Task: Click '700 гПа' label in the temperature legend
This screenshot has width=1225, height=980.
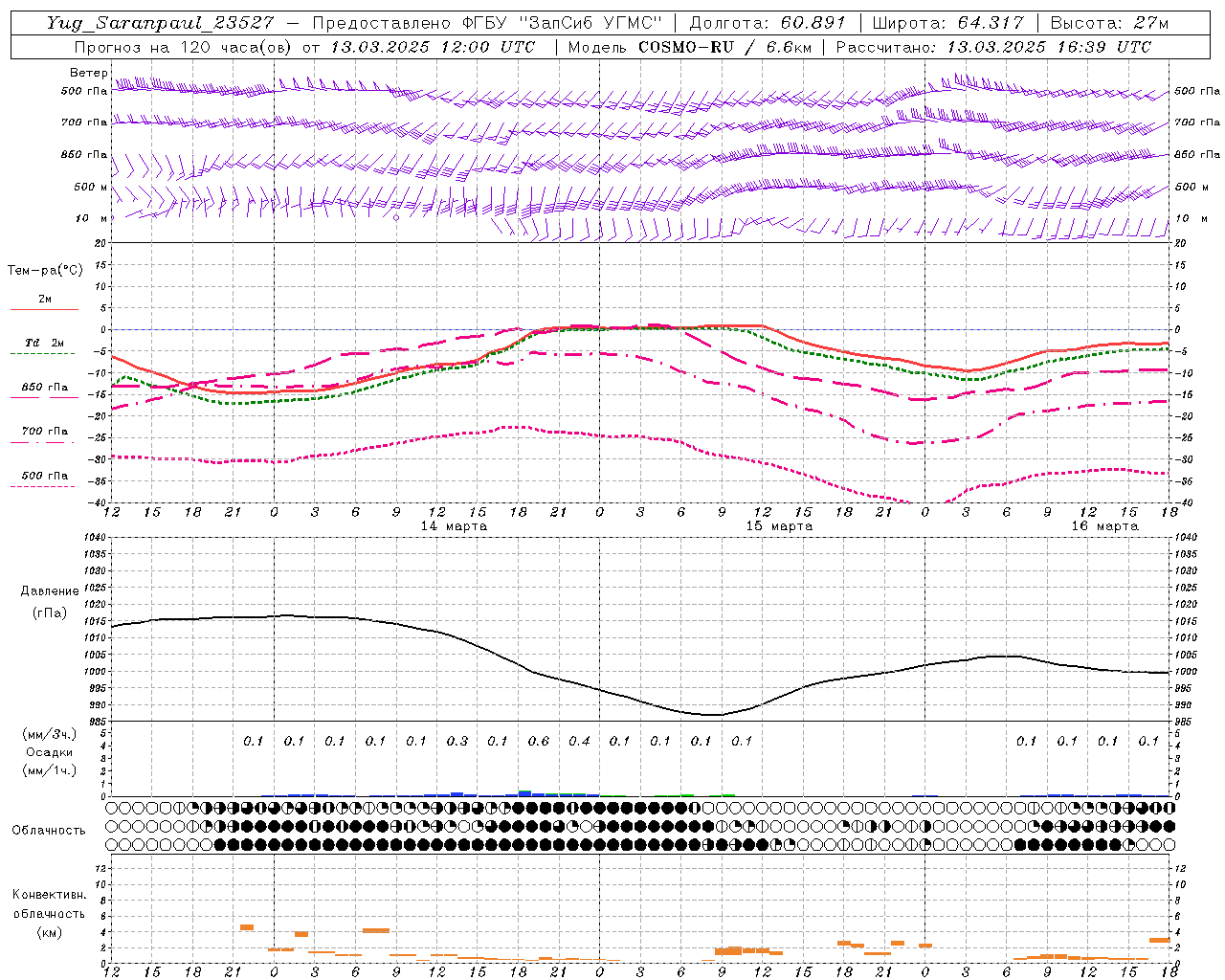Action: point(45,432)
